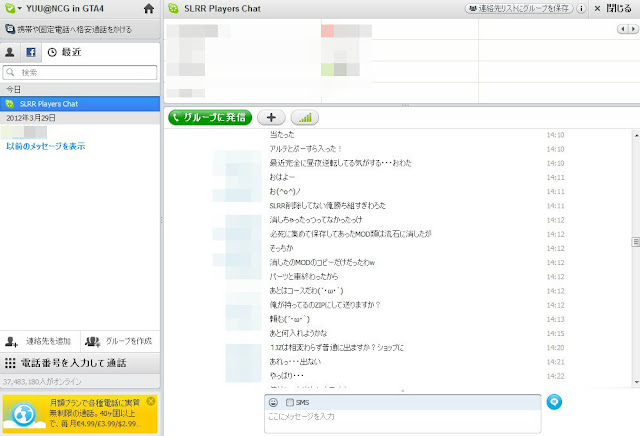Select SLRR Players Chat in recent list

80,104
